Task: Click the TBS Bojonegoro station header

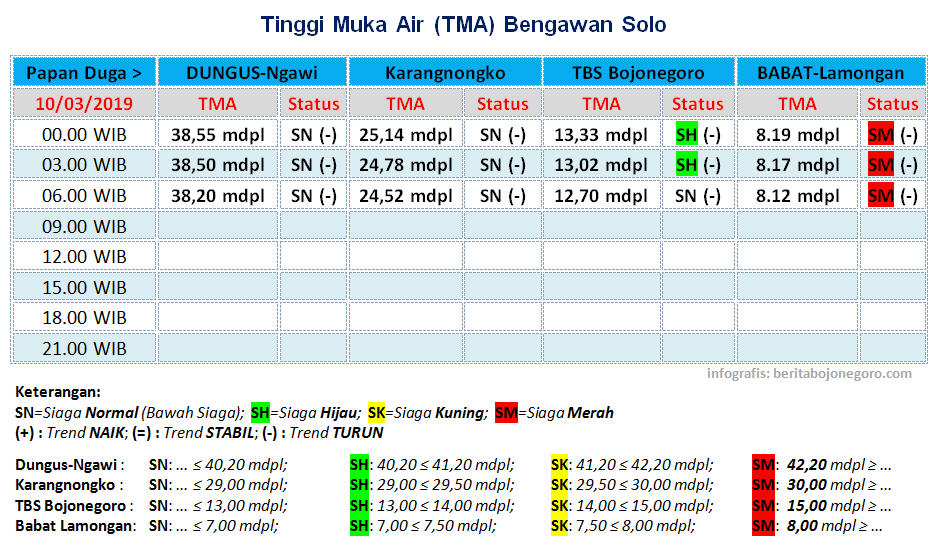Action: pos(639,73)
